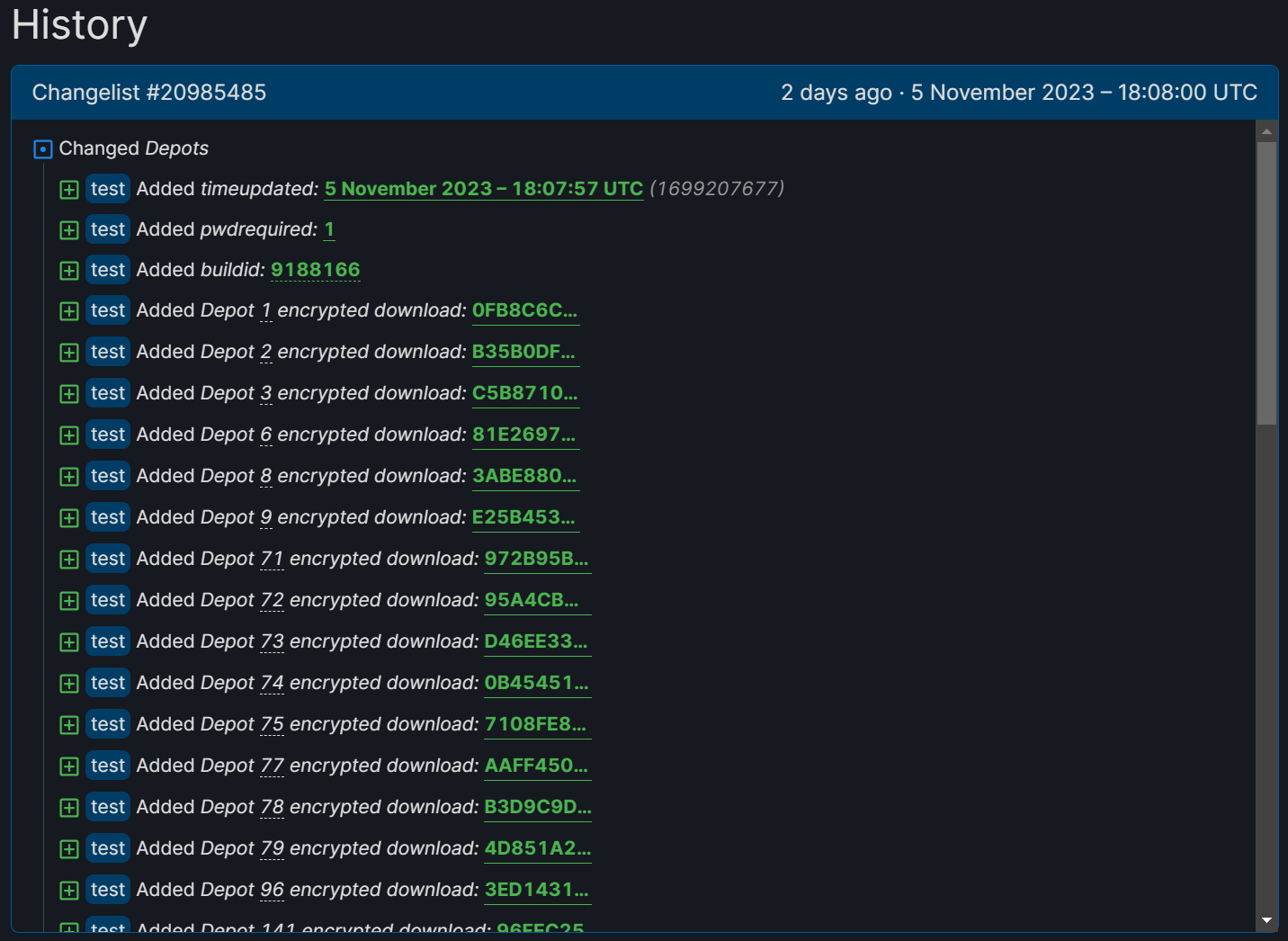Open buildid 9188166 link
Image resolution: width=1288 pixels, height=941 pixels.
(316, 270)
